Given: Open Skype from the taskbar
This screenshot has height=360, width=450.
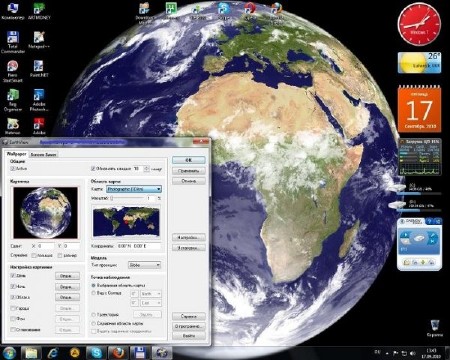Looking at the screenshot, I should pos(97,353).
